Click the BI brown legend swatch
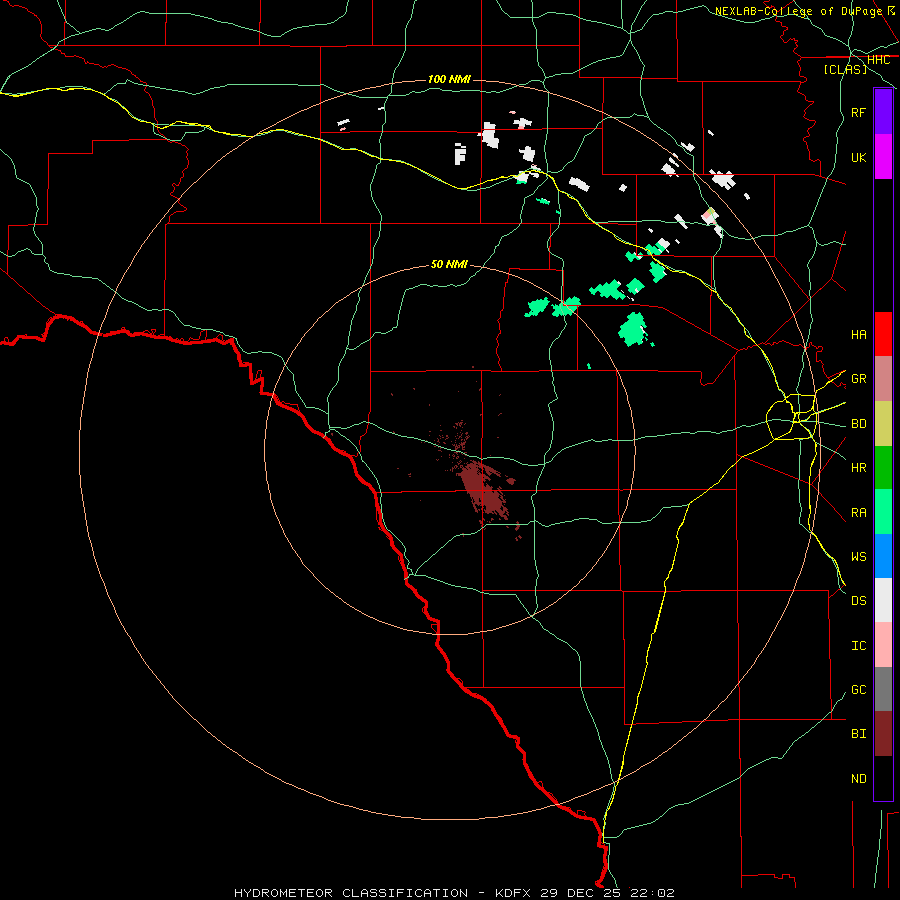The width and height of the screenshot is (900, 900). [x=883, y=734]
